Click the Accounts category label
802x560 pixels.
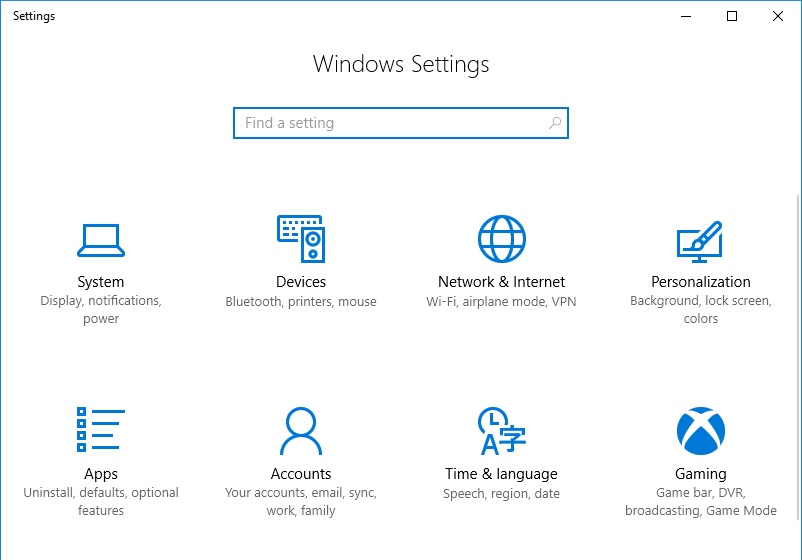301,474
